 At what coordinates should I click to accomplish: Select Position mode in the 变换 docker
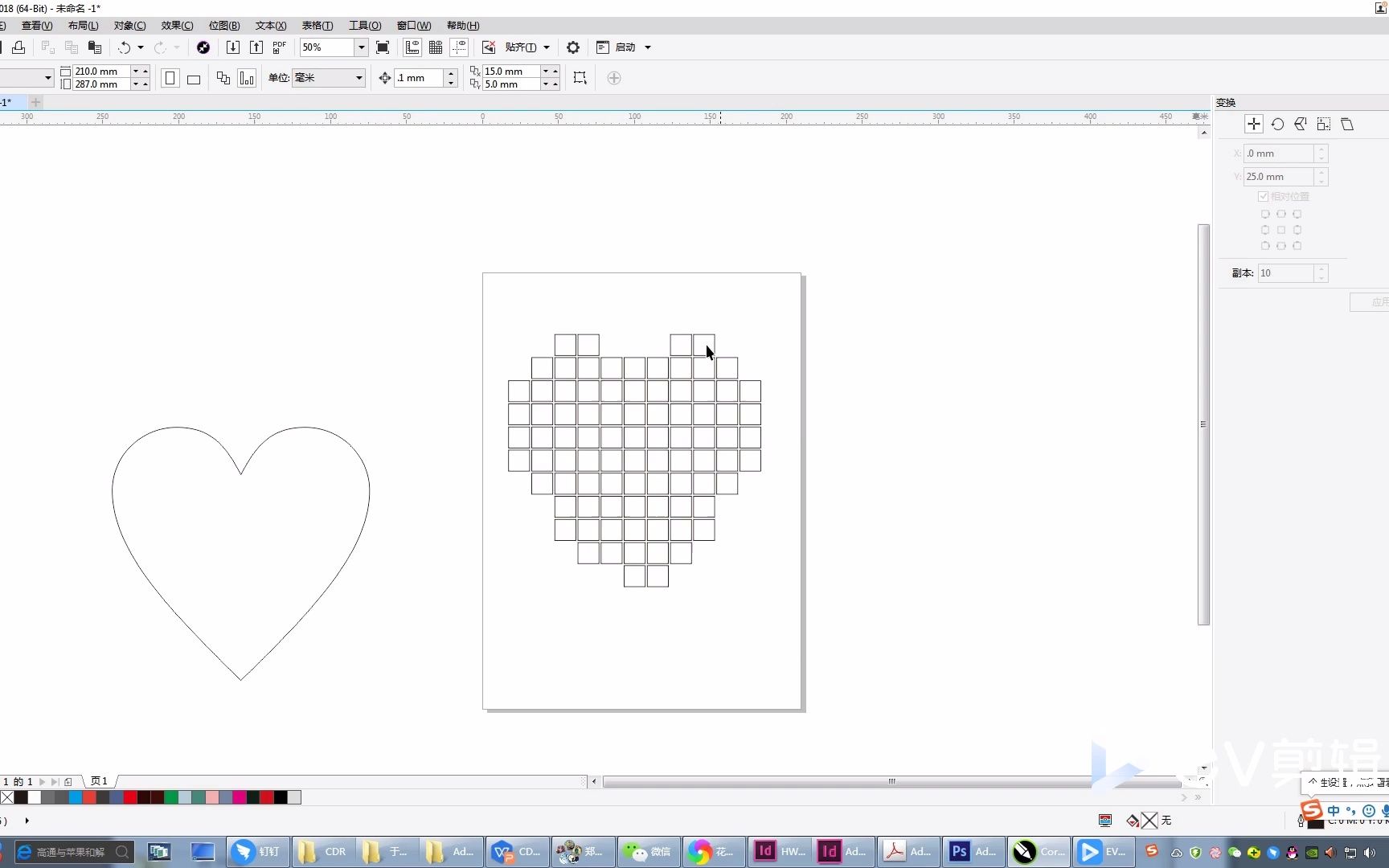click(1254, 124)
